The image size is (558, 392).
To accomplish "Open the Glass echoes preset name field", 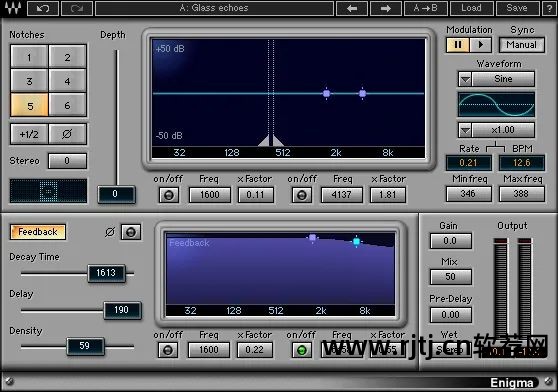I will tap(214, 8).
